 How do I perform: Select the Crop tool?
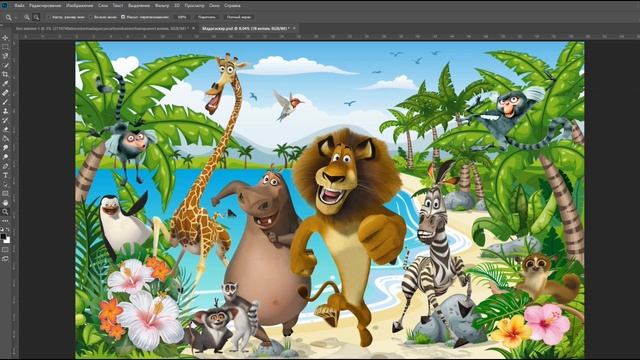tap(5, 74)
